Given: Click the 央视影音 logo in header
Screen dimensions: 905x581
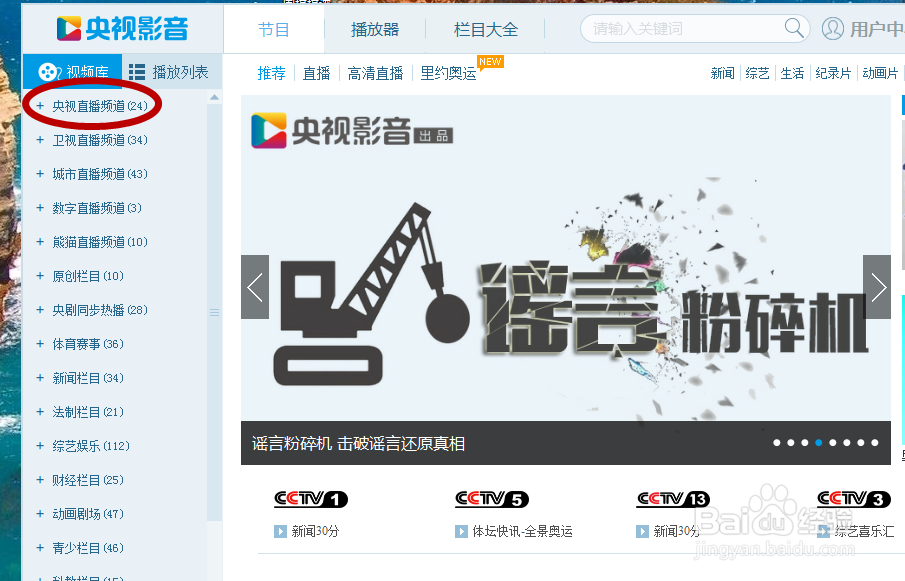Looking at the screenshot, I should click(122, 28).
